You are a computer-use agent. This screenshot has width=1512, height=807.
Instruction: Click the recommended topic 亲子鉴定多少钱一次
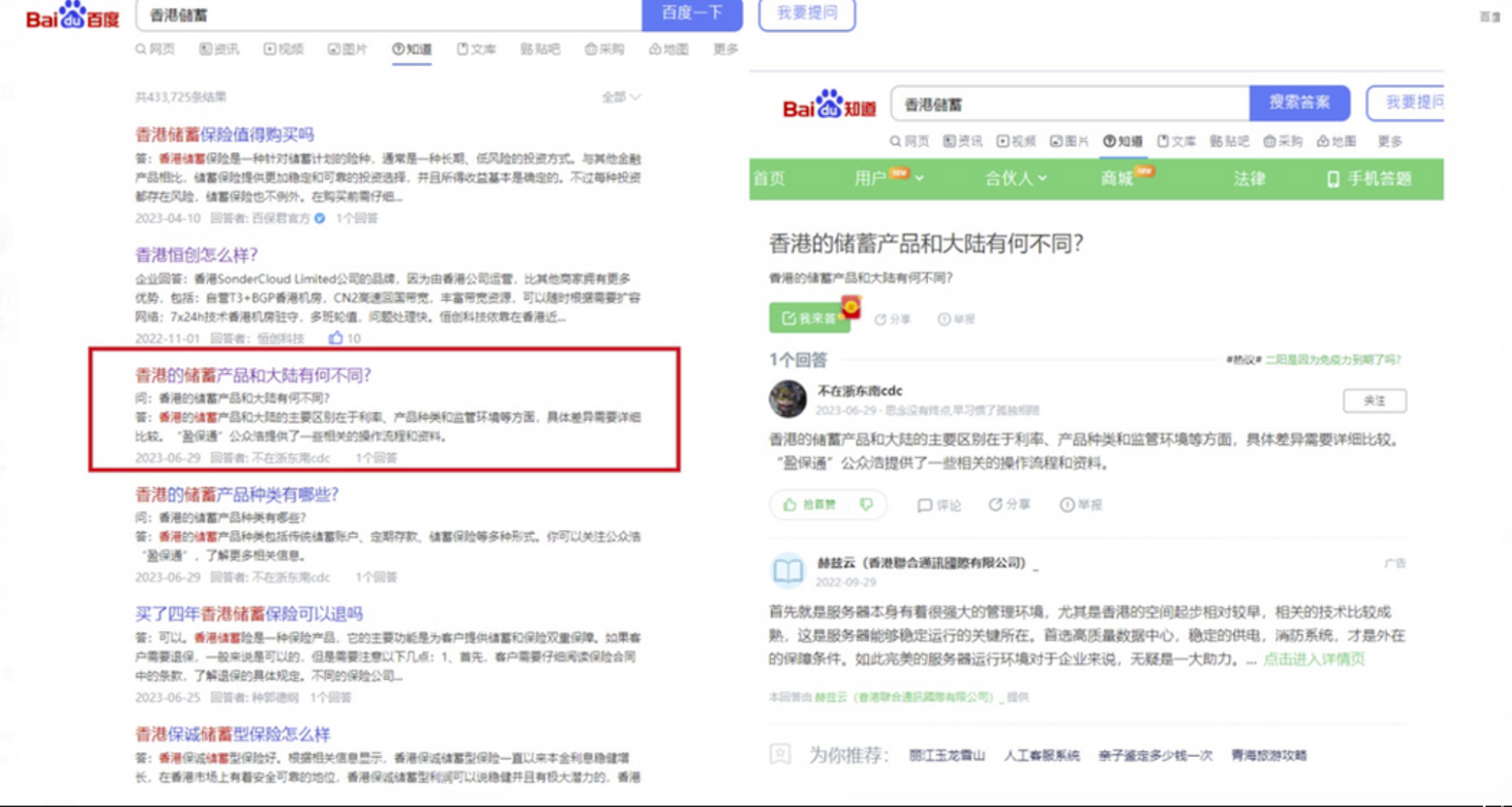(x=1155, y=755)
